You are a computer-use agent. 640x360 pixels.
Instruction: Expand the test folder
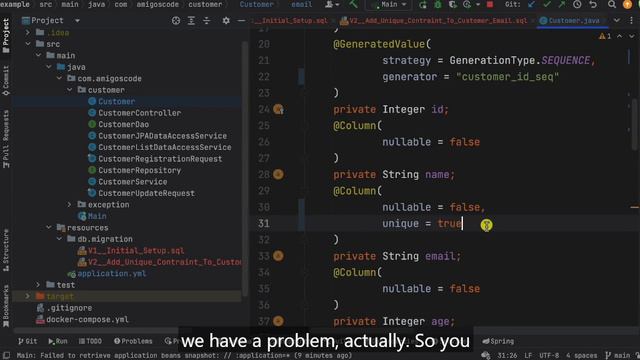click(x=38, y=284)
